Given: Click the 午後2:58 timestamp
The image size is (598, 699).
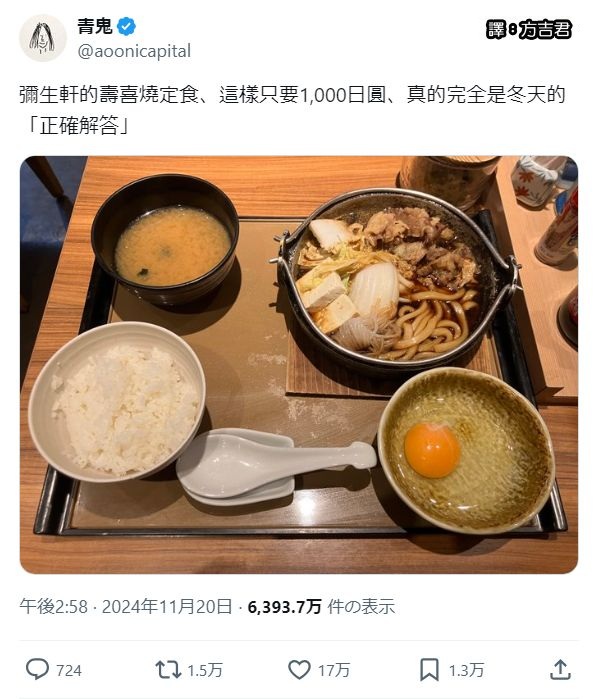Looking at the screenshot, I should click(x=54, y=607).
